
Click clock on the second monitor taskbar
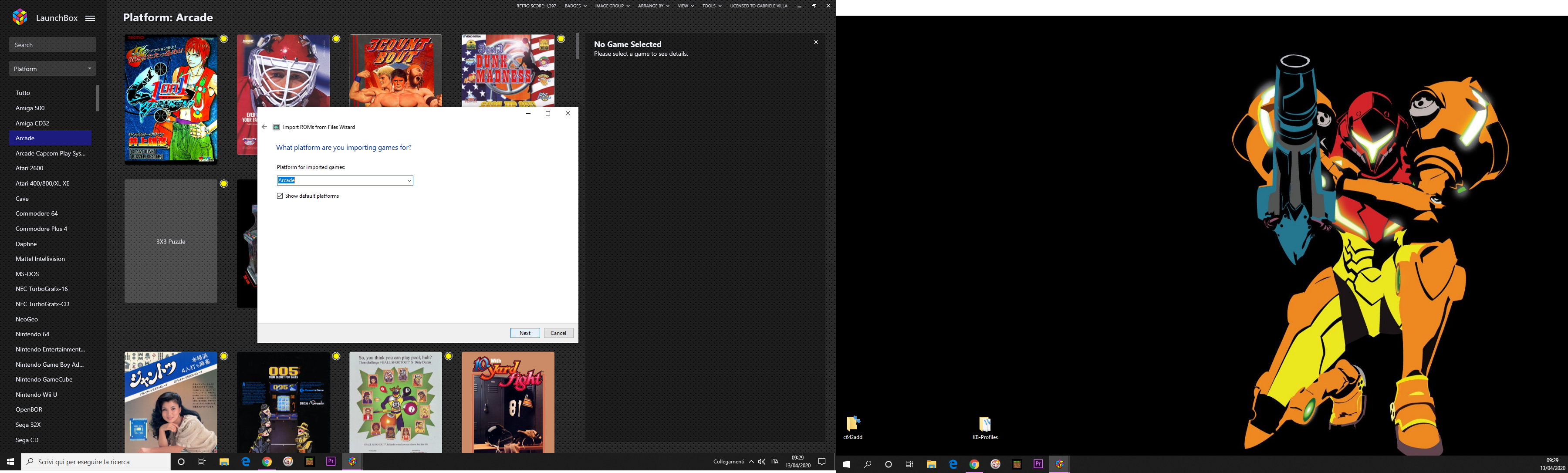pos(1552,464)
